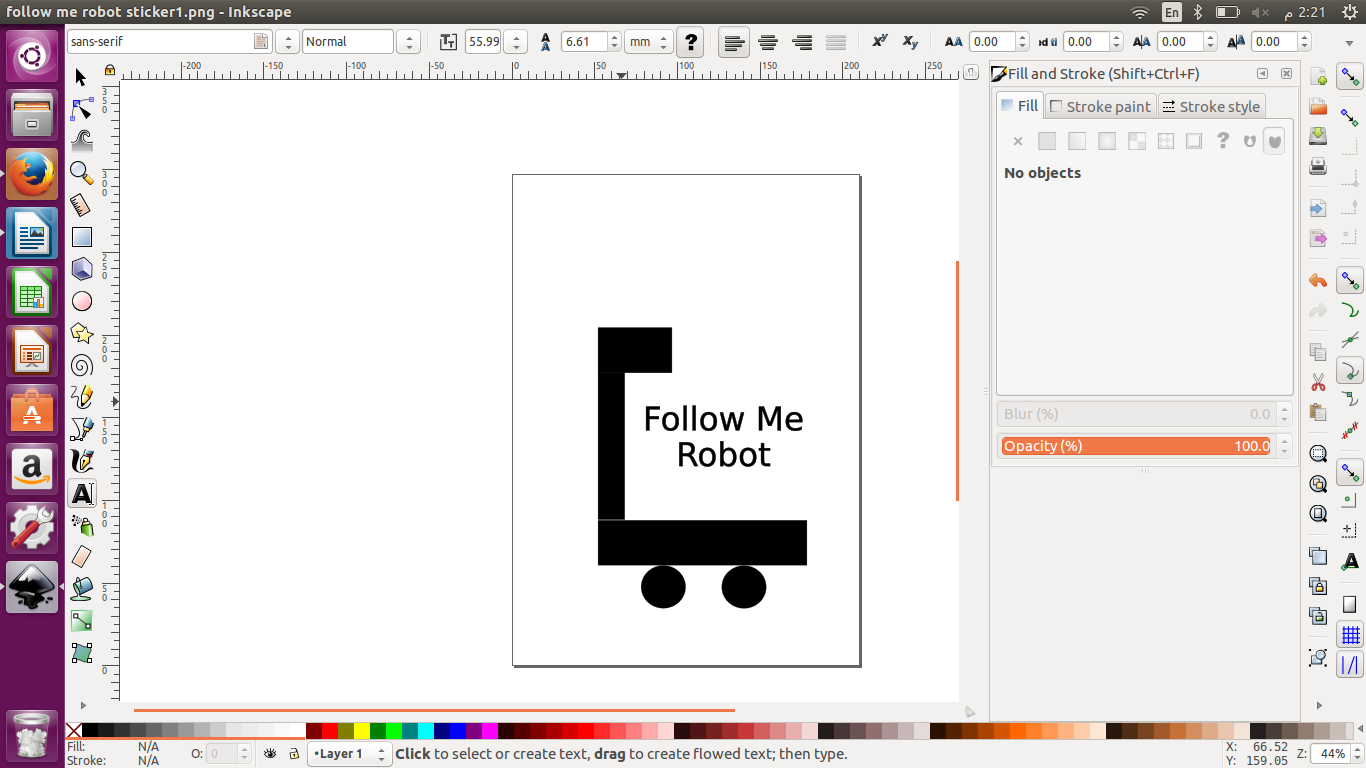Image resolution: width=1366 pixels, height=768 pixels.
Task: Choose the Eraser tool
Action: pyautogui.click(x=82, y=556)
